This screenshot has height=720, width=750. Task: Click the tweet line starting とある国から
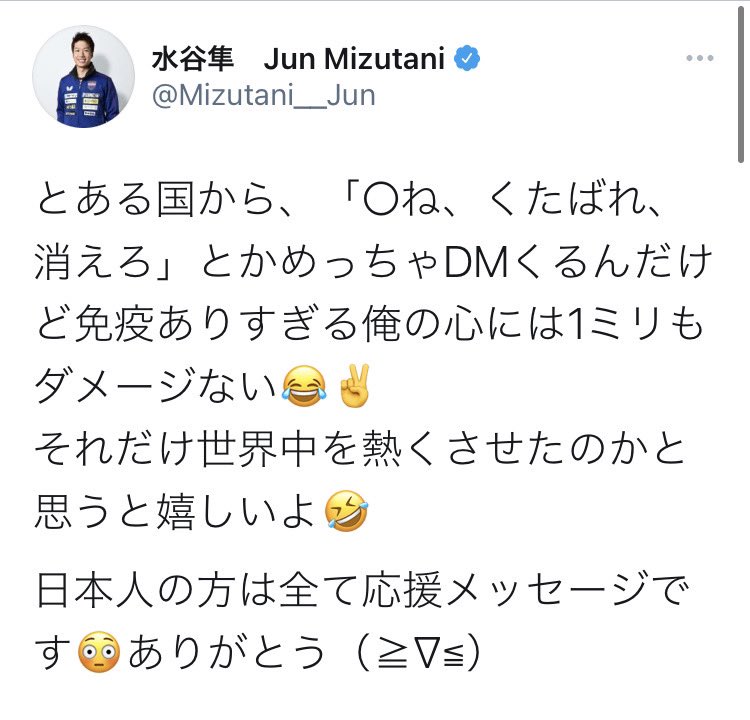(x=350, y=199)
